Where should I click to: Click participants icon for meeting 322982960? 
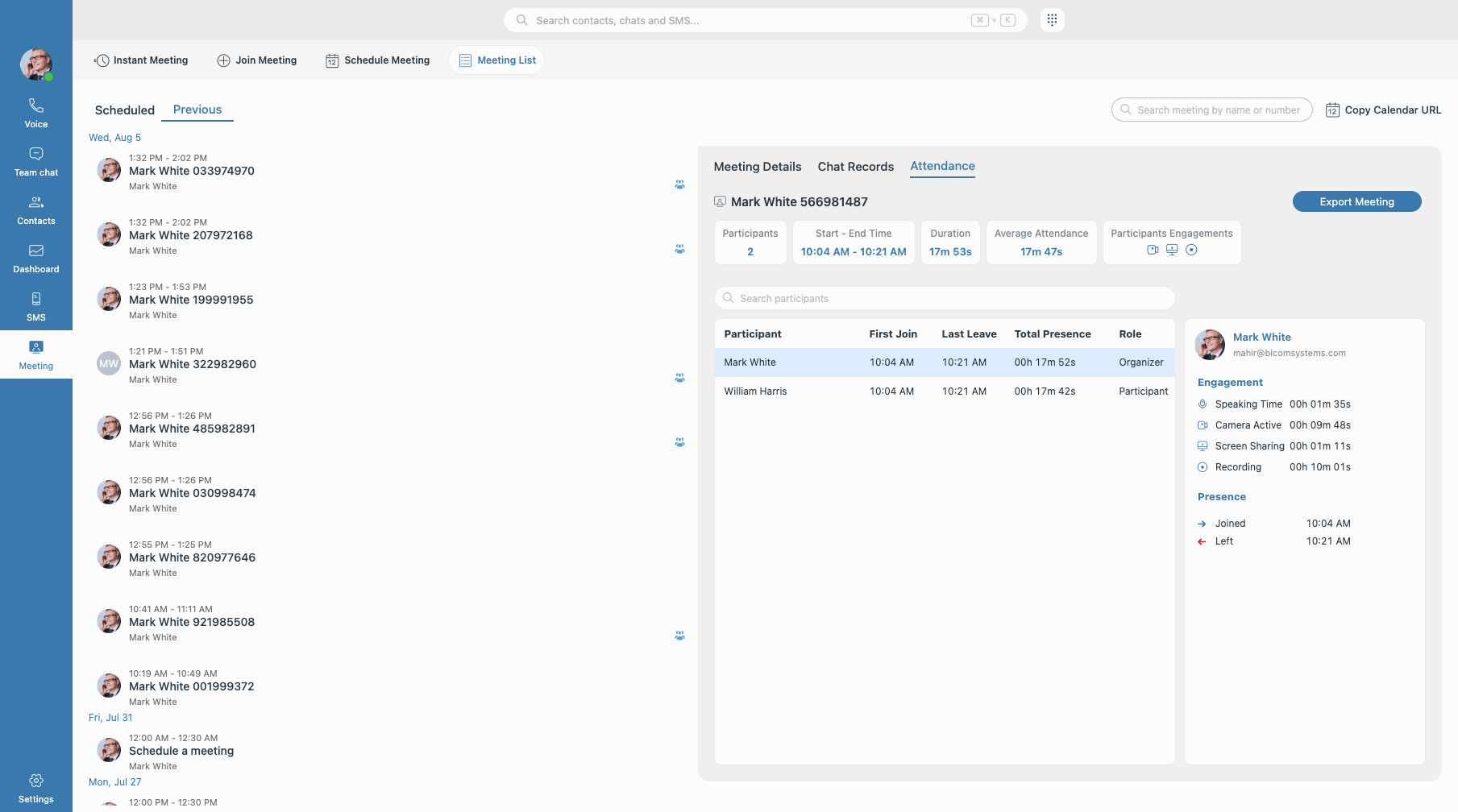pyautogui.click(x=679, y=378)
